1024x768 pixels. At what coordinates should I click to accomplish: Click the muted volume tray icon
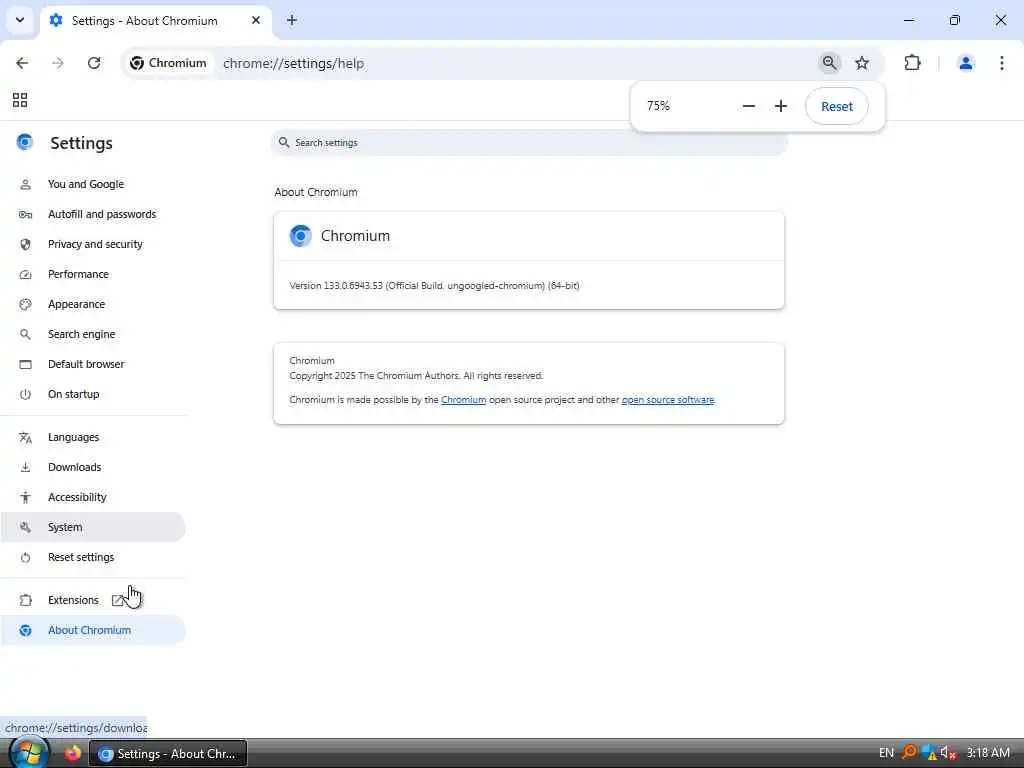point(948,753)
